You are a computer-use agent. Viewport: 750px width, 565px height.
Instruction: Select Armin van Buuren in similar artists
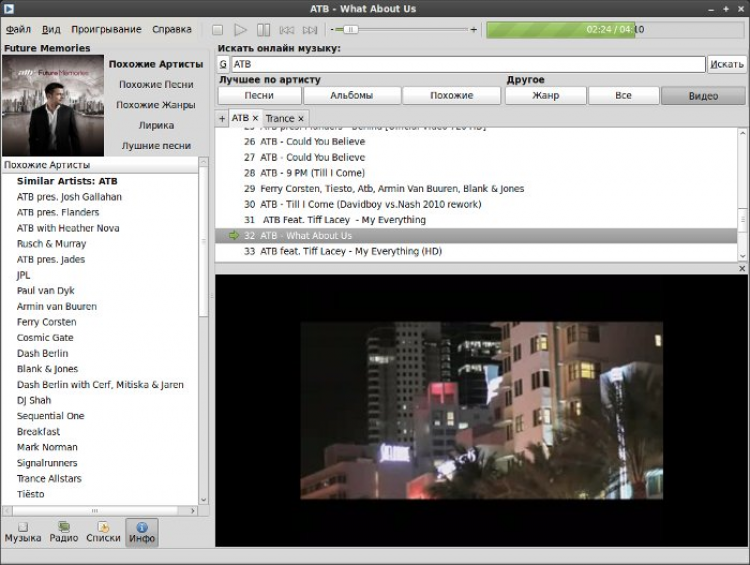click(x=57, y=306)
